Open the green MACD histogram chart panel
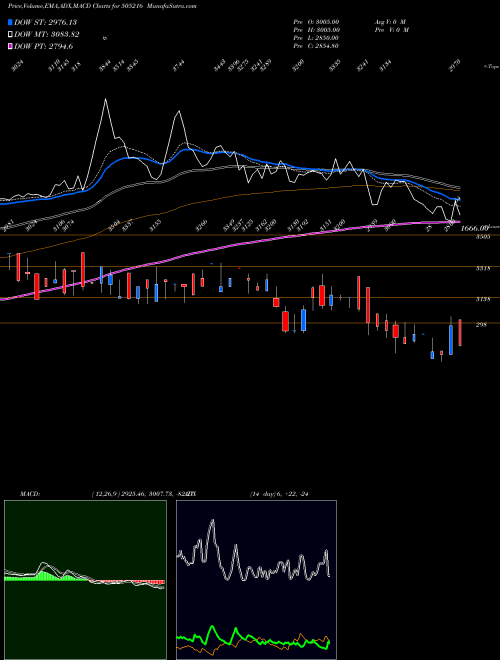The image size is (500, 660). coord(85,580)
